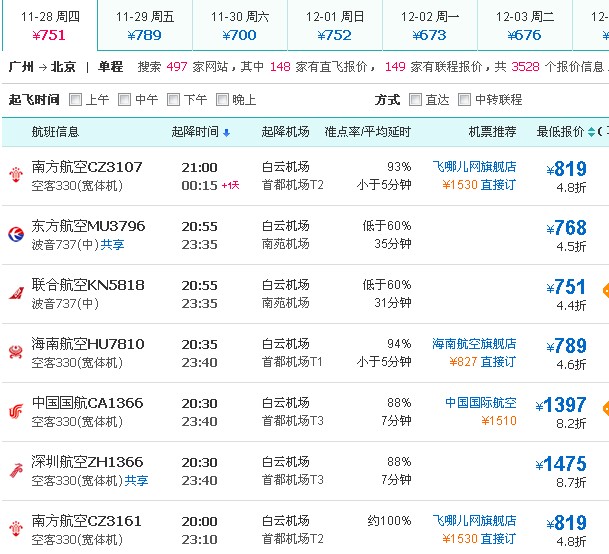This screenshot has width=609, height=554.
Task: Click flight name 南方航空CZ3107
Action: [x=87, y=167]
